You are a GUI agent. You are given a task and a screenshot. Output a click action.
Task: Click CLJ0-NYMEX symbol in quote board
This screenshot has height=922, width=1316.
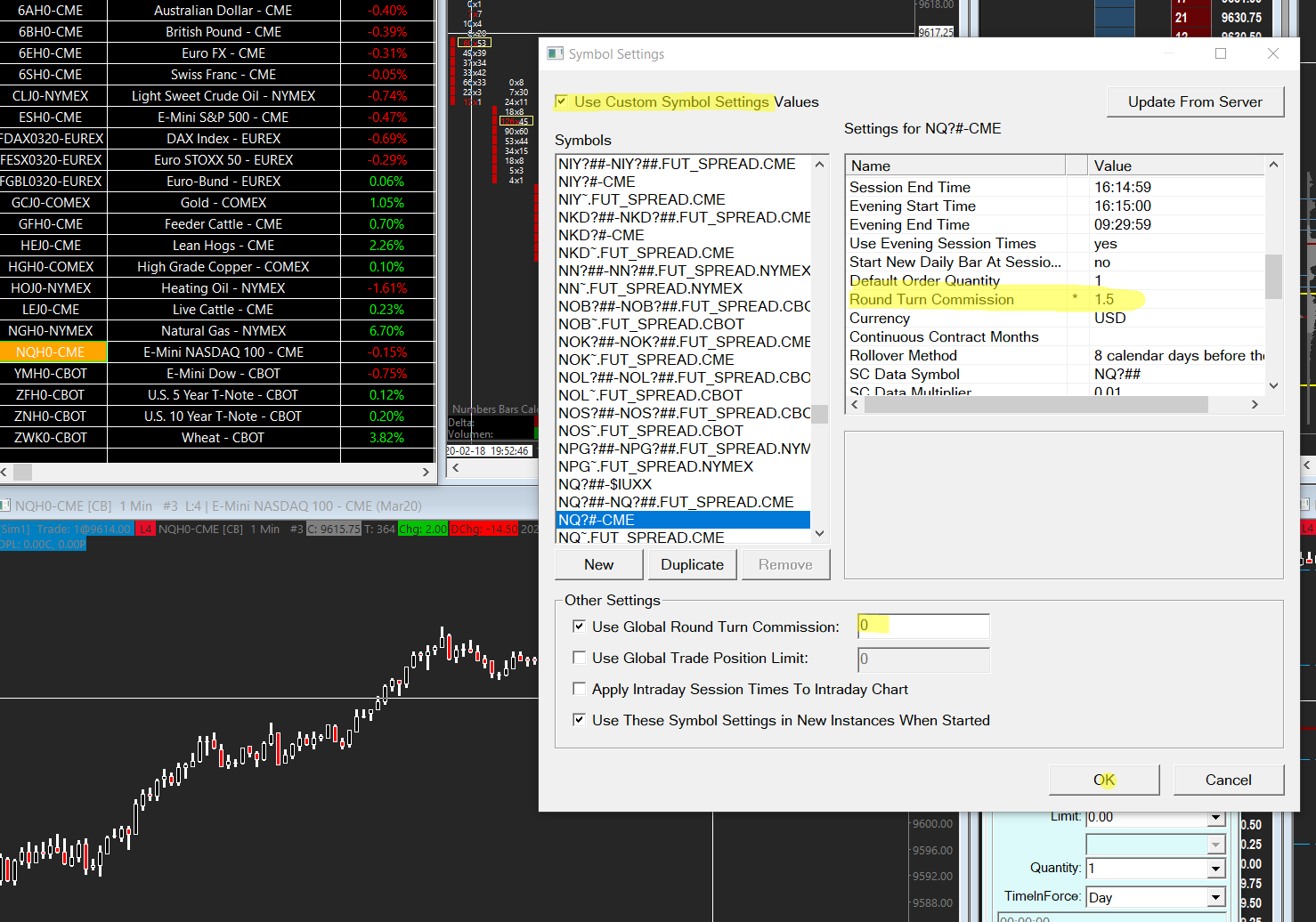[51, 96]
